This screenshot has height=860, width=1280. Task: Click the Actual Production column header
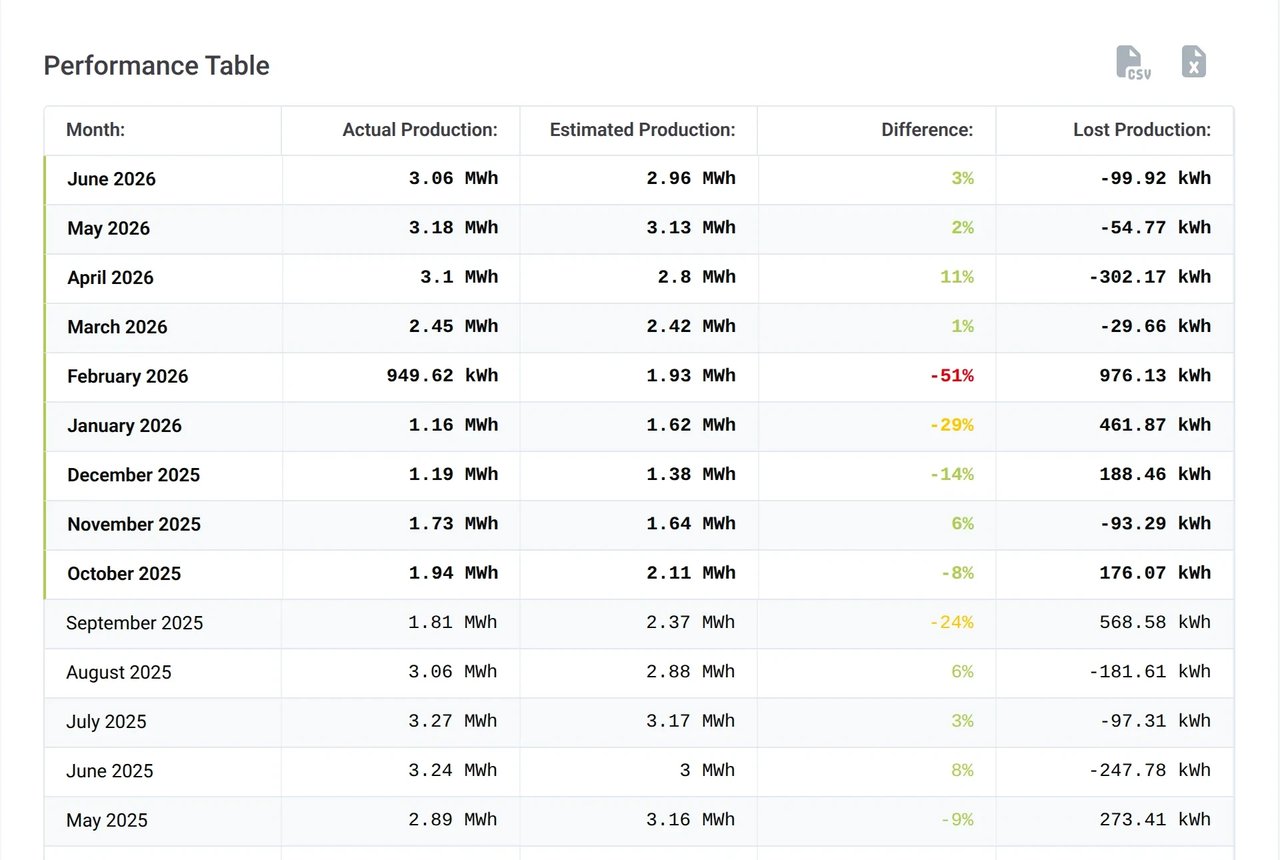click(420, 130)
